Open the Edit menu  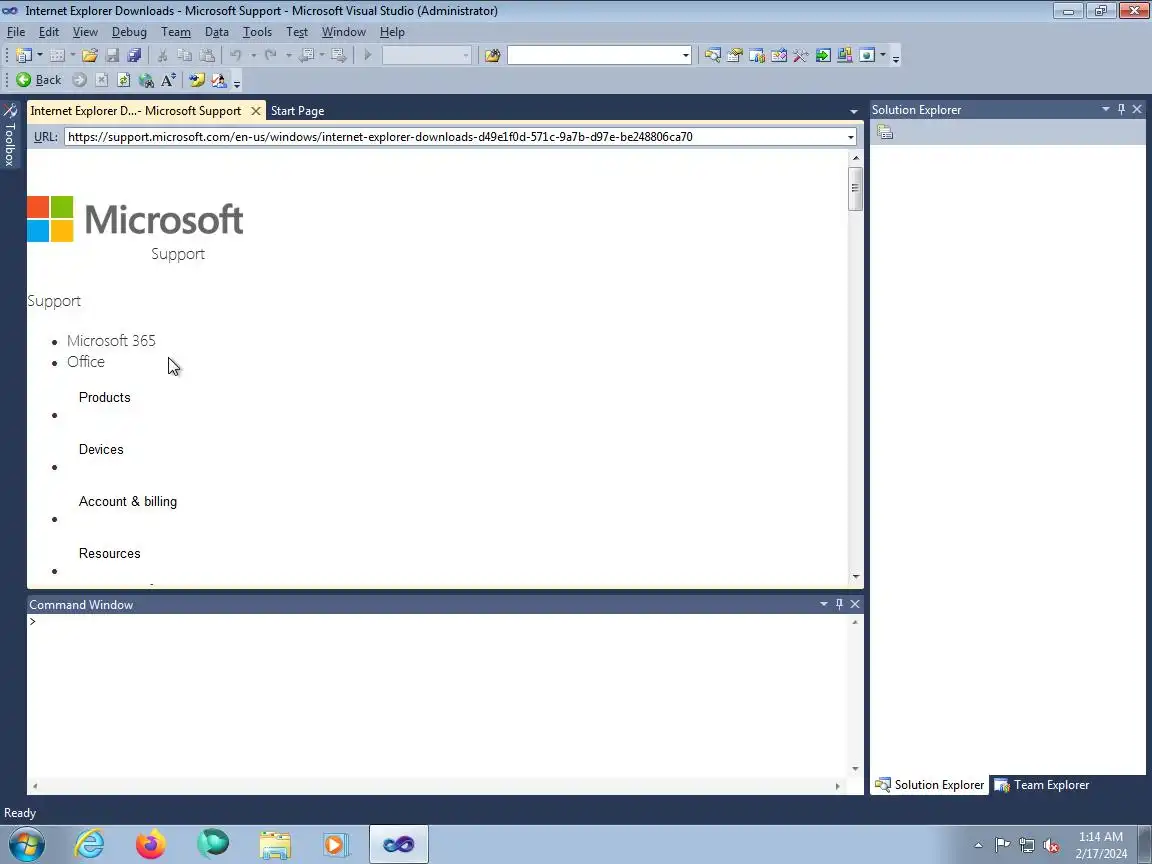pyautogui.click(x=48, y=32)
